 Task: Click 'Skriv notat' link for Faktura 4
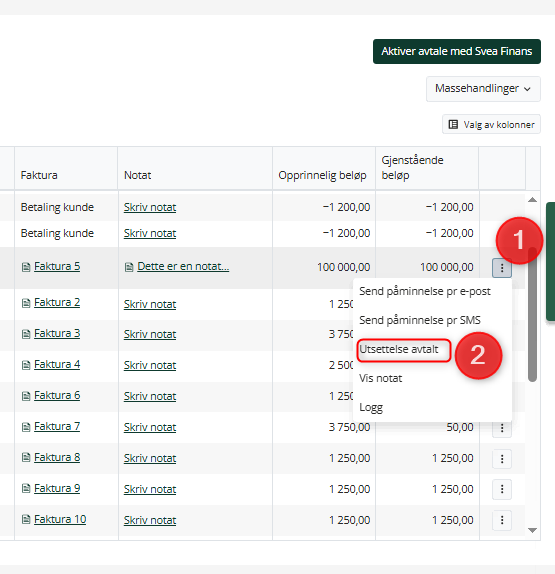tap(150, 365)
